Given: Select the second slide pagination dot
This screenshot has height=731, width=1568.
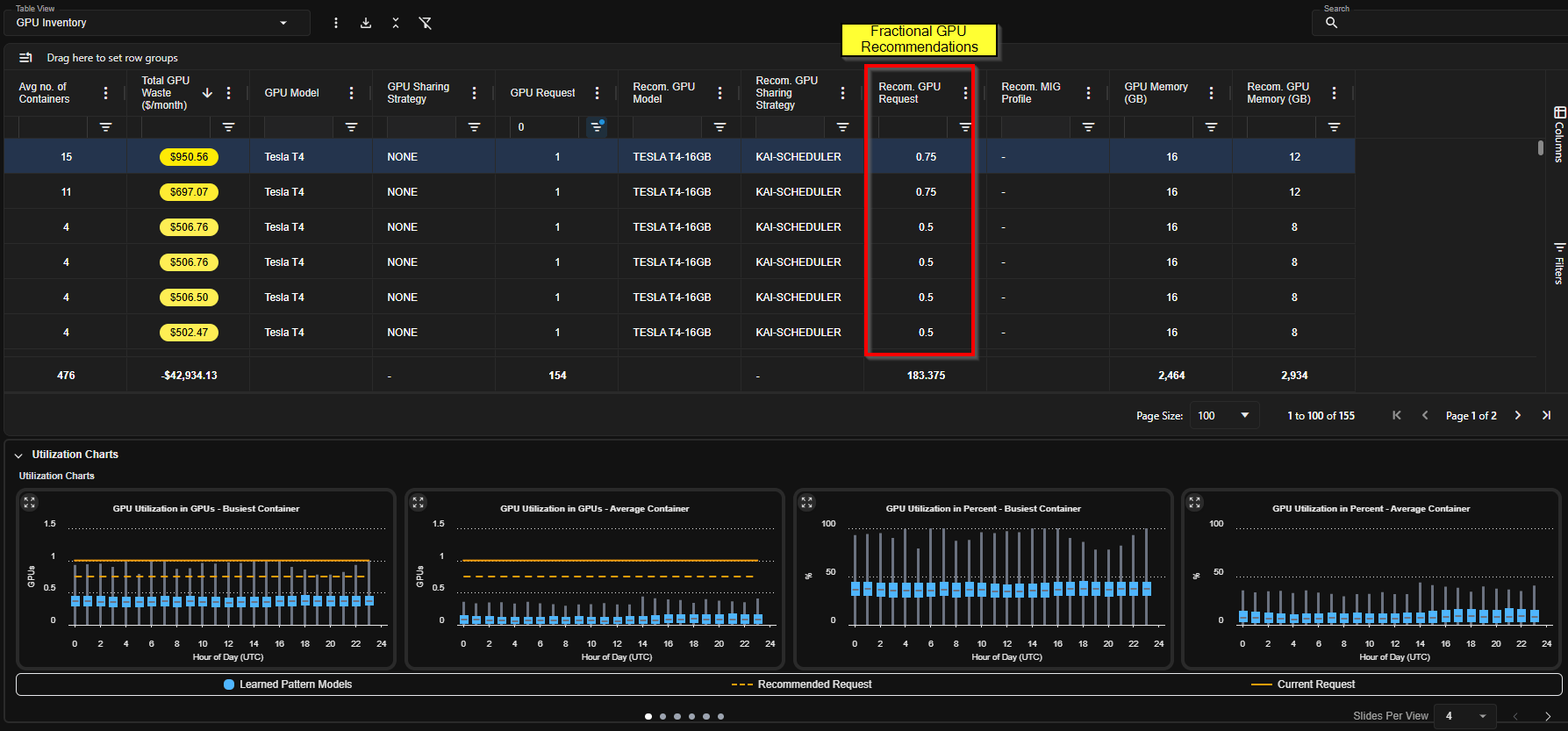Looking at the screenshot, I should click(662, 716).
